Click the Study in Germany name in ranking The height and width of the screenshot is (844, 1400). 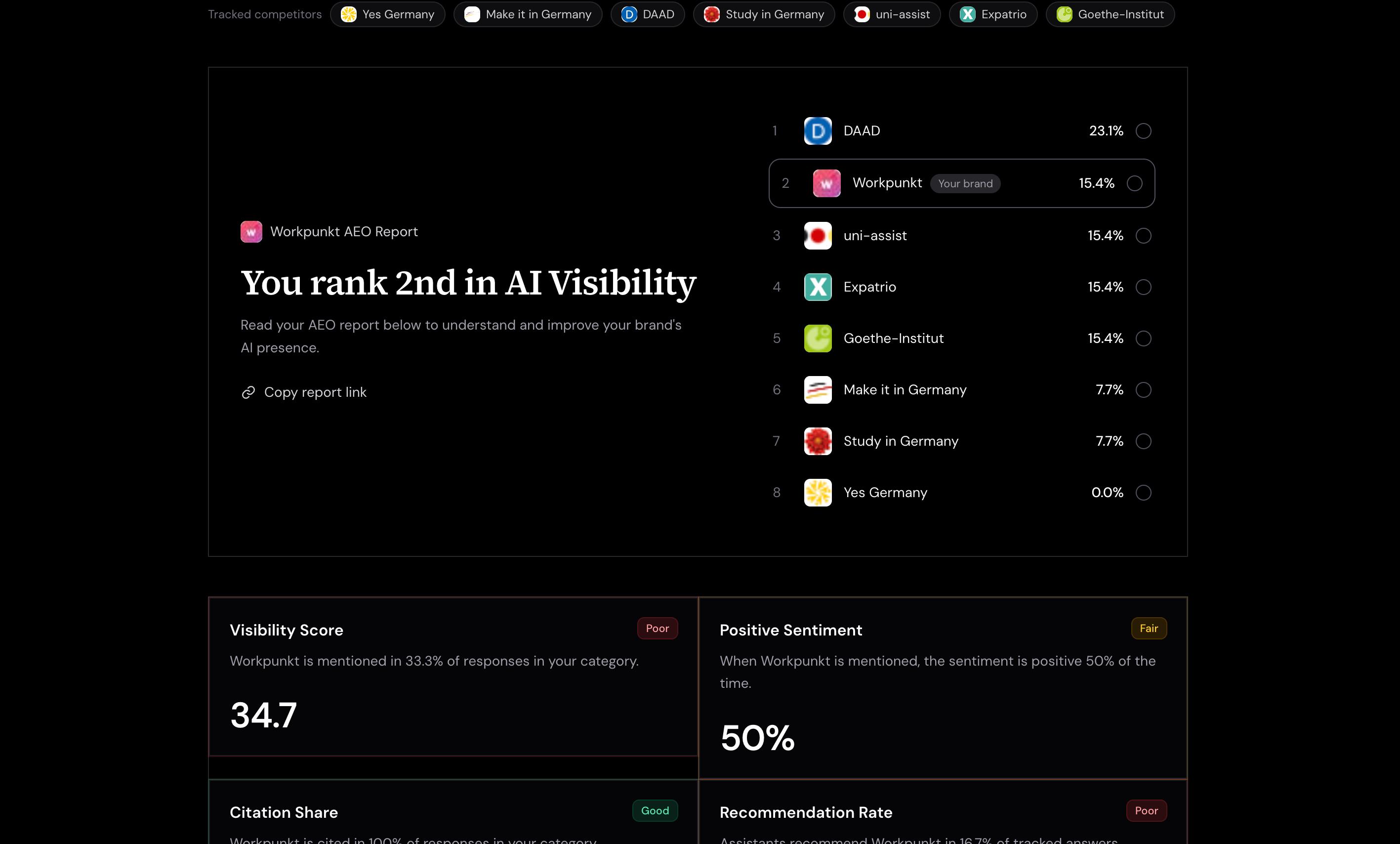(901, 441)
